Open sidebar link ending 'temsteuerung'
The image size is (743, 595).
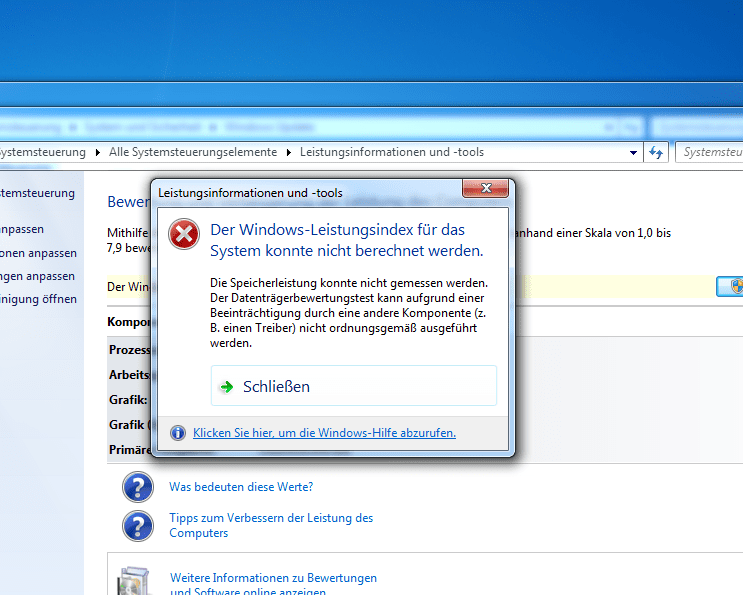coord(37,193)
